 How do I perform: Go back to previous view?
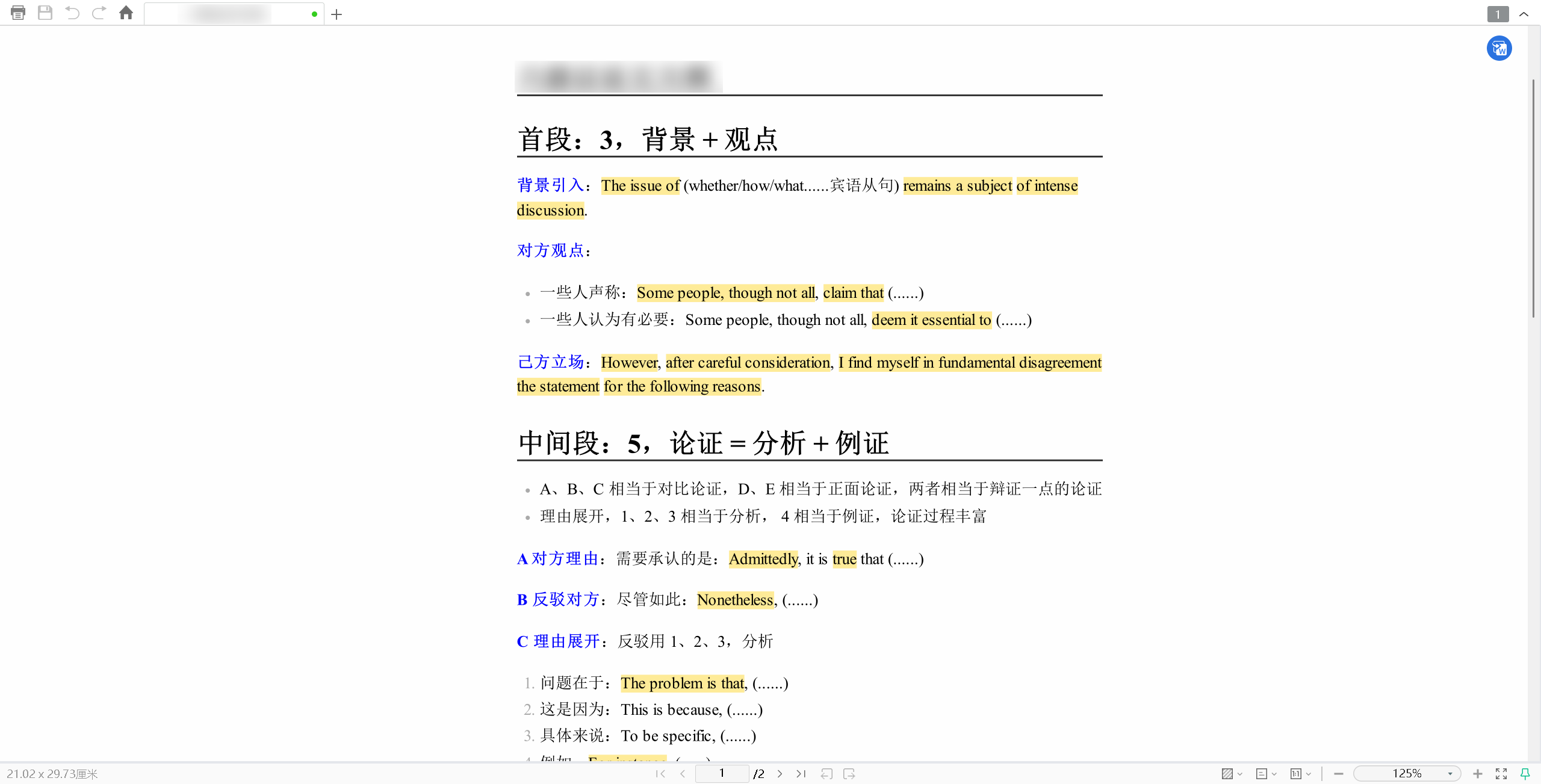click(827, 774)
